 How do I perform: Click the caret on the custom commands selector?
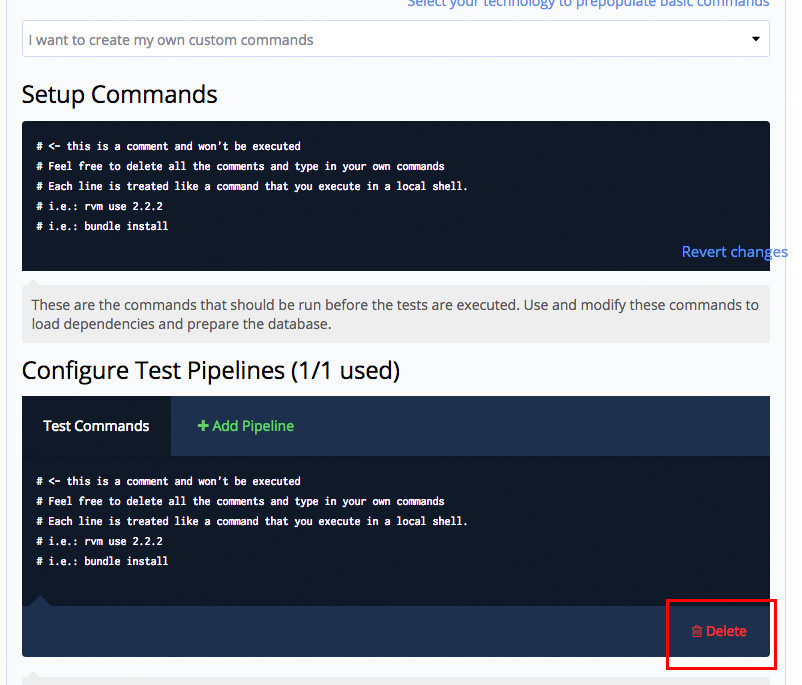(757, 38)
